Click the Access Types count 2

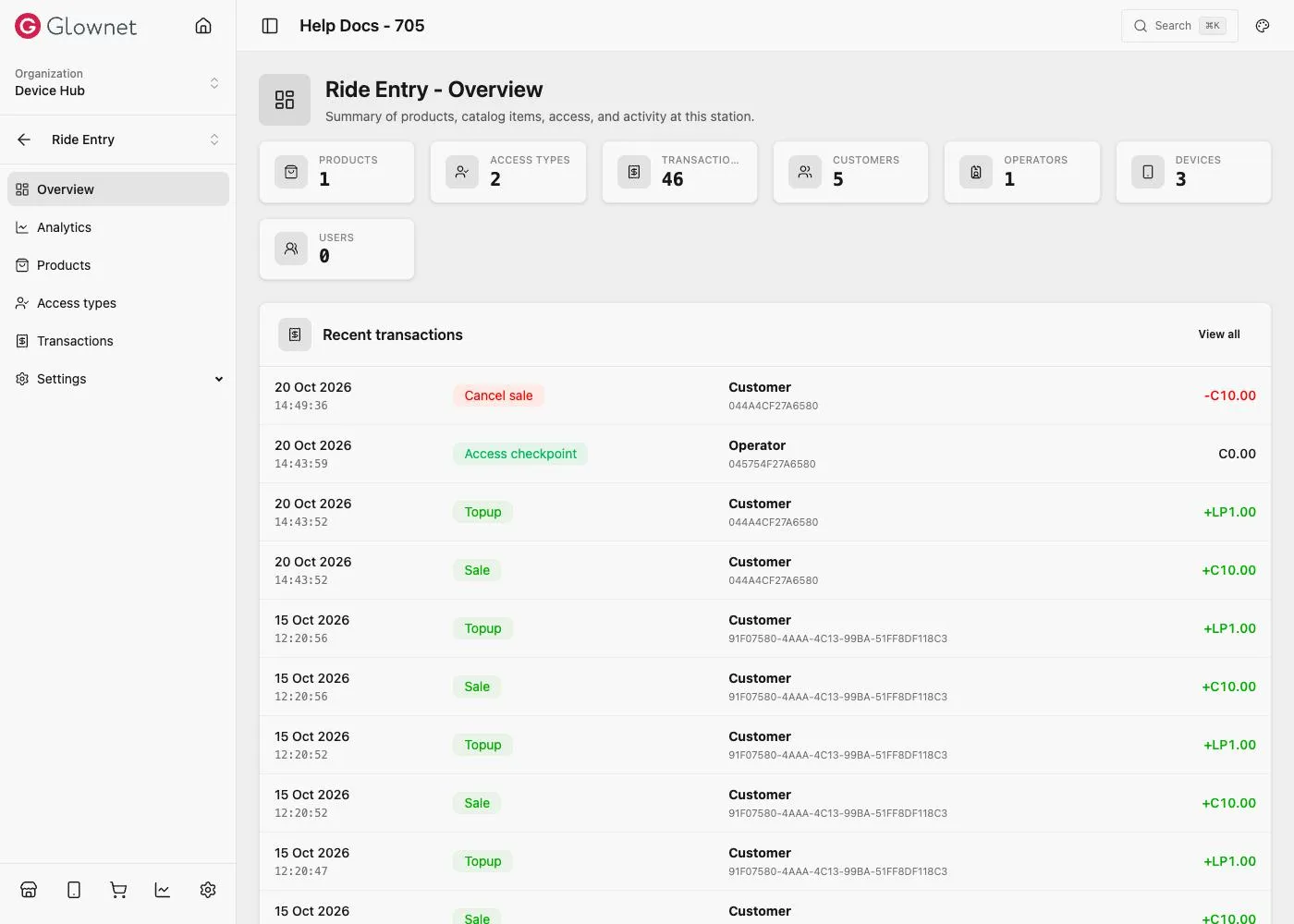[x=495, y=179]
